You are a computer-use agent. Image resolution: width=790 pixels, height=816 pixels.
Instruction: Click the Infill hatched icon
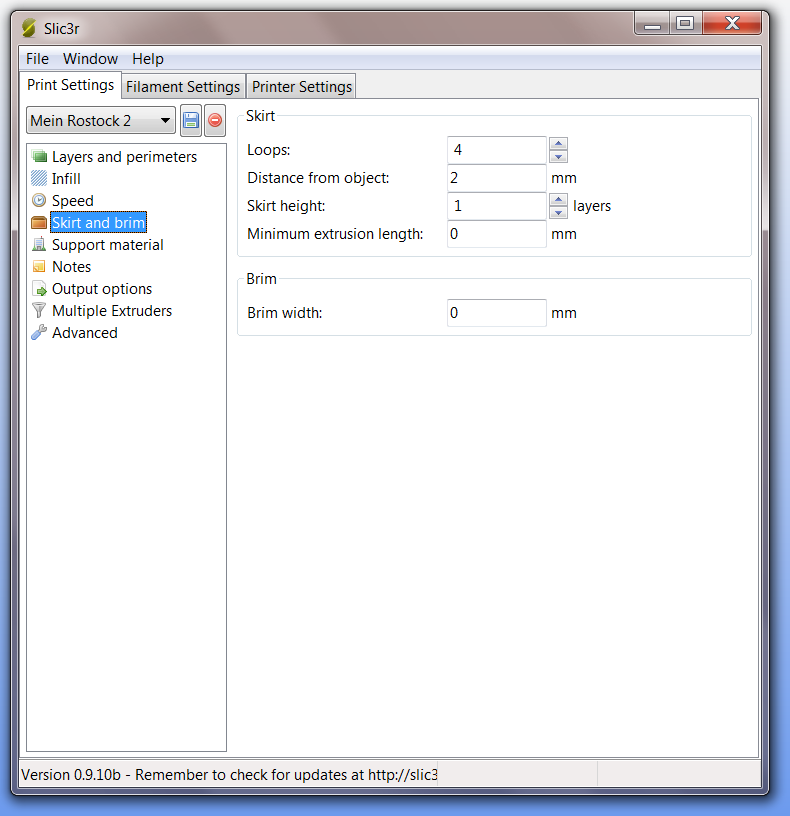[39, 178]
